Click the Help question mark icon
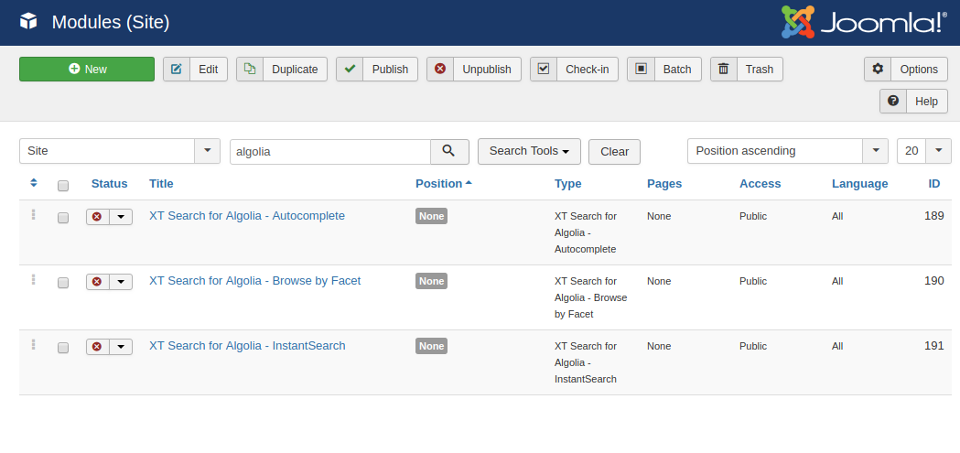The width and height of the screenshot is (960, 453). (x=893, y=101)
